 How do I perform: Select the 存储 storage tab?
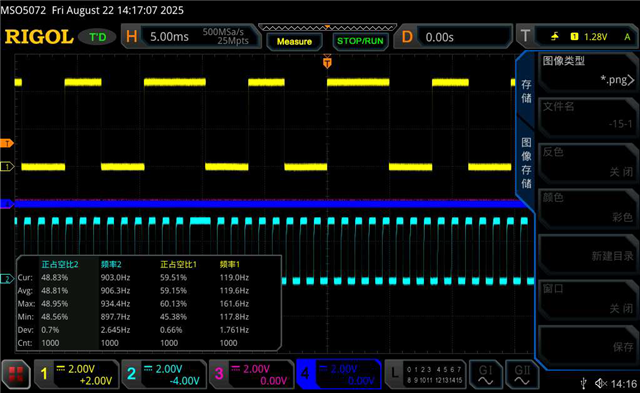526,91
